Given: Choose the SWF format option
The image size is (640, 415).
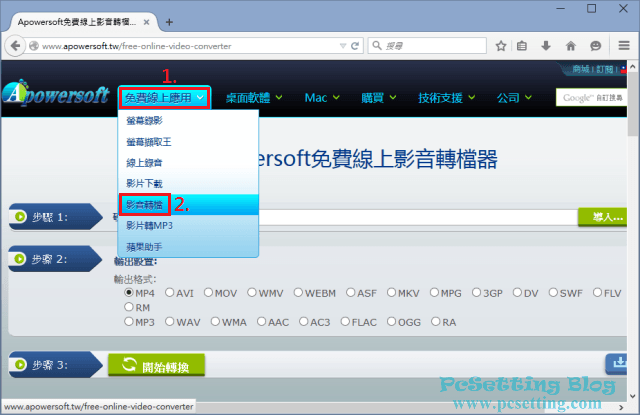Looking at the screenshot, I should point(553,293).
